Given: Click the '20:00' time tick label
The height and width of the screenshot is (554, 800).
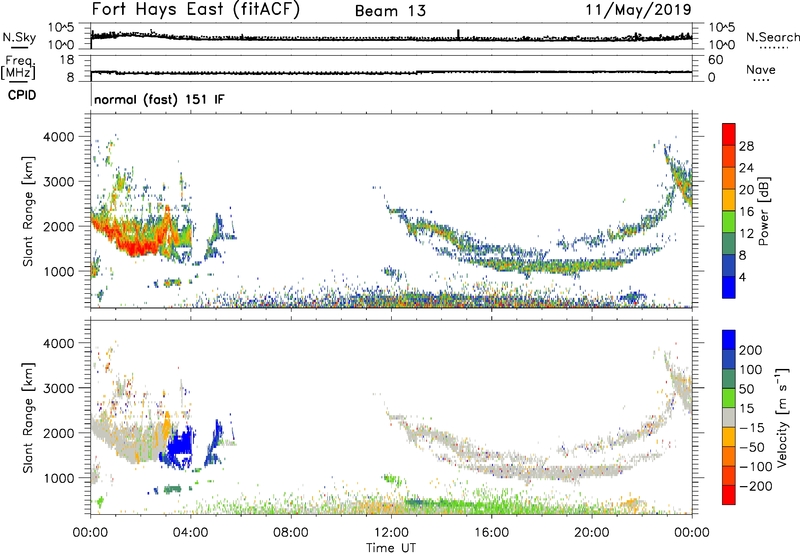Looking at the screenshot, I should point(592,533).
